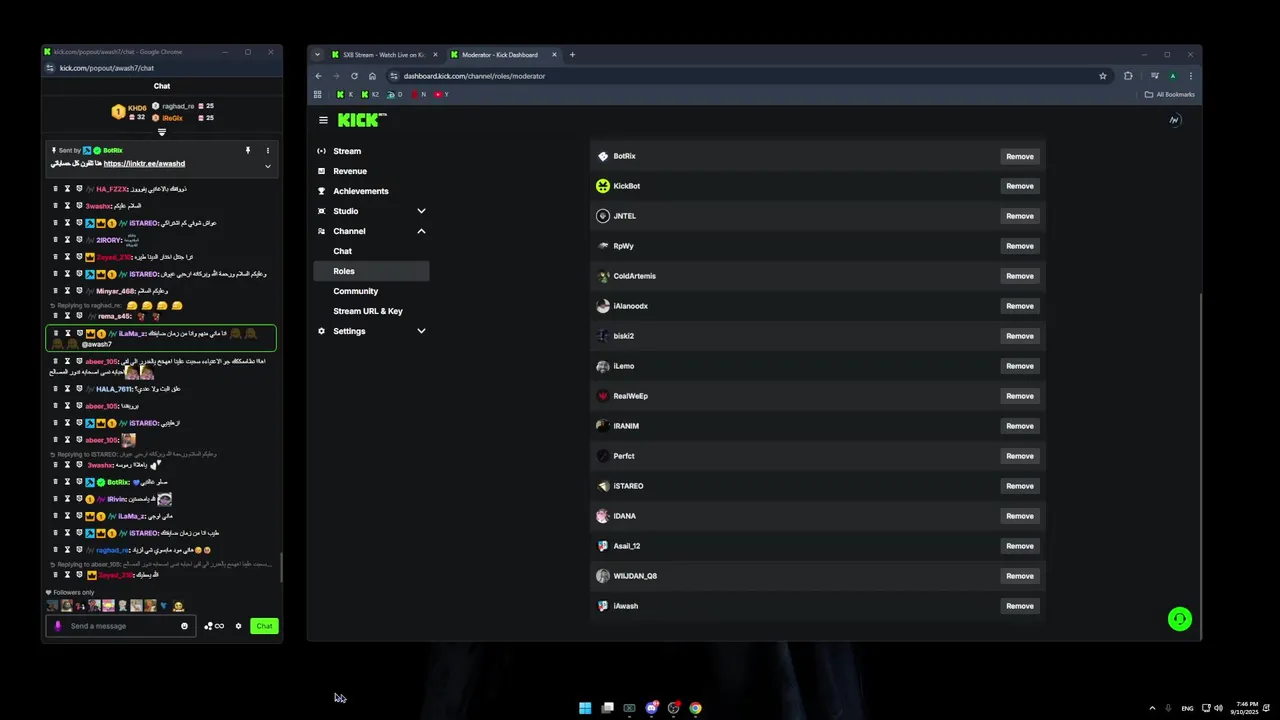Click moderator name RealWeEp
The height and width of the screenshot is (720, 1280).
click(x=630, y=396)
